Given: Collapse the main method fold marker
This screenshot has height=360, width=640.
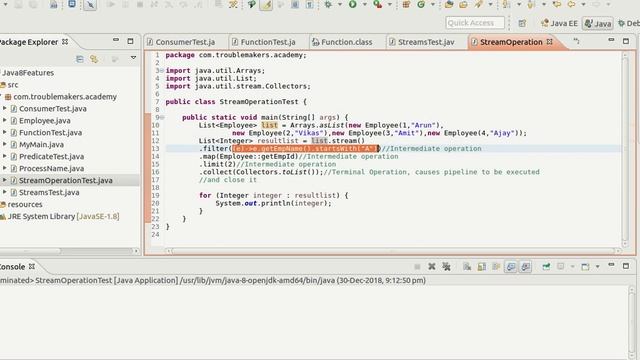Looking at the screenshot, I should tap(162, 118).
